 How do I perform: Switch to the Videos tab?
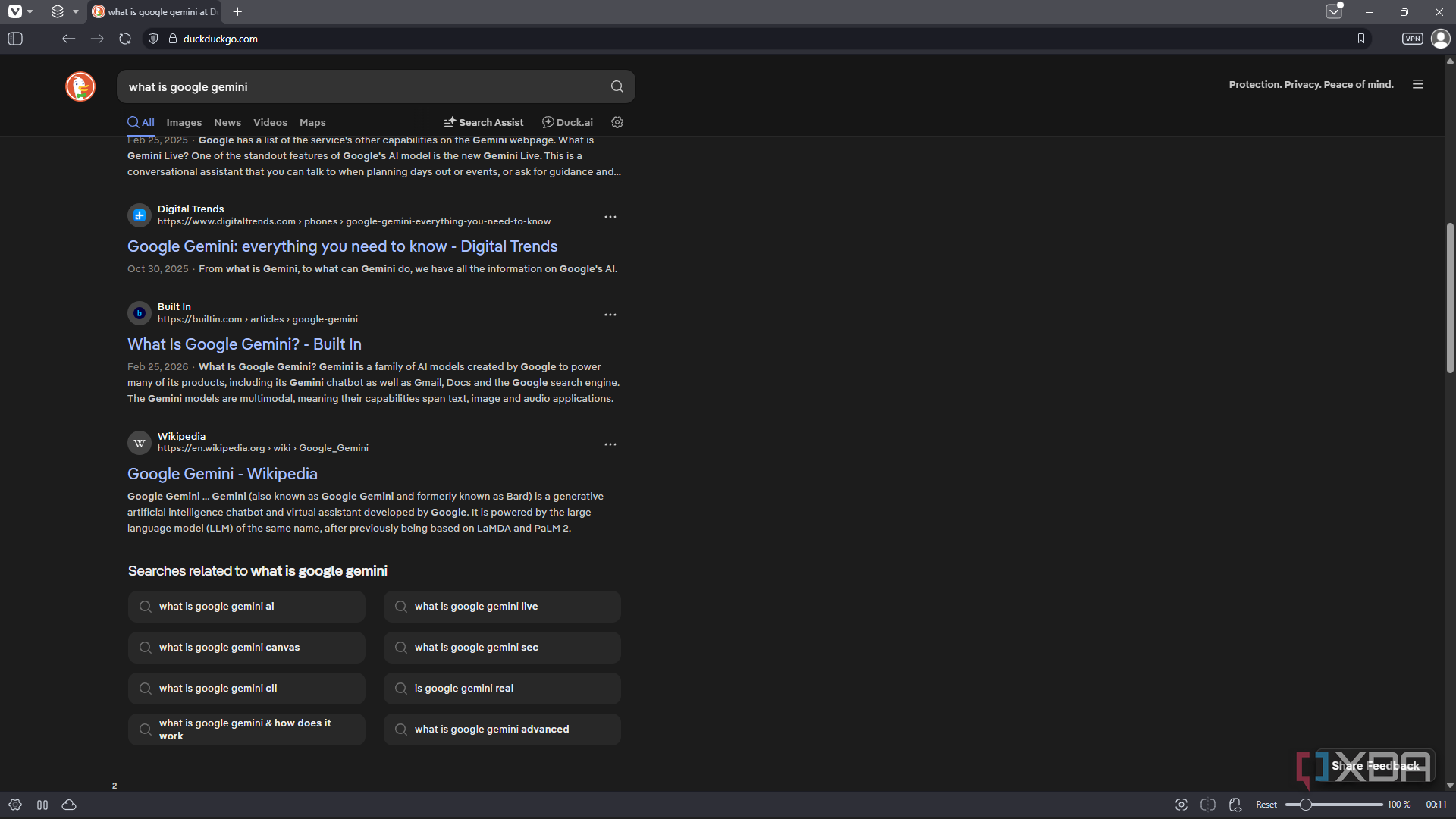point(270,122)
